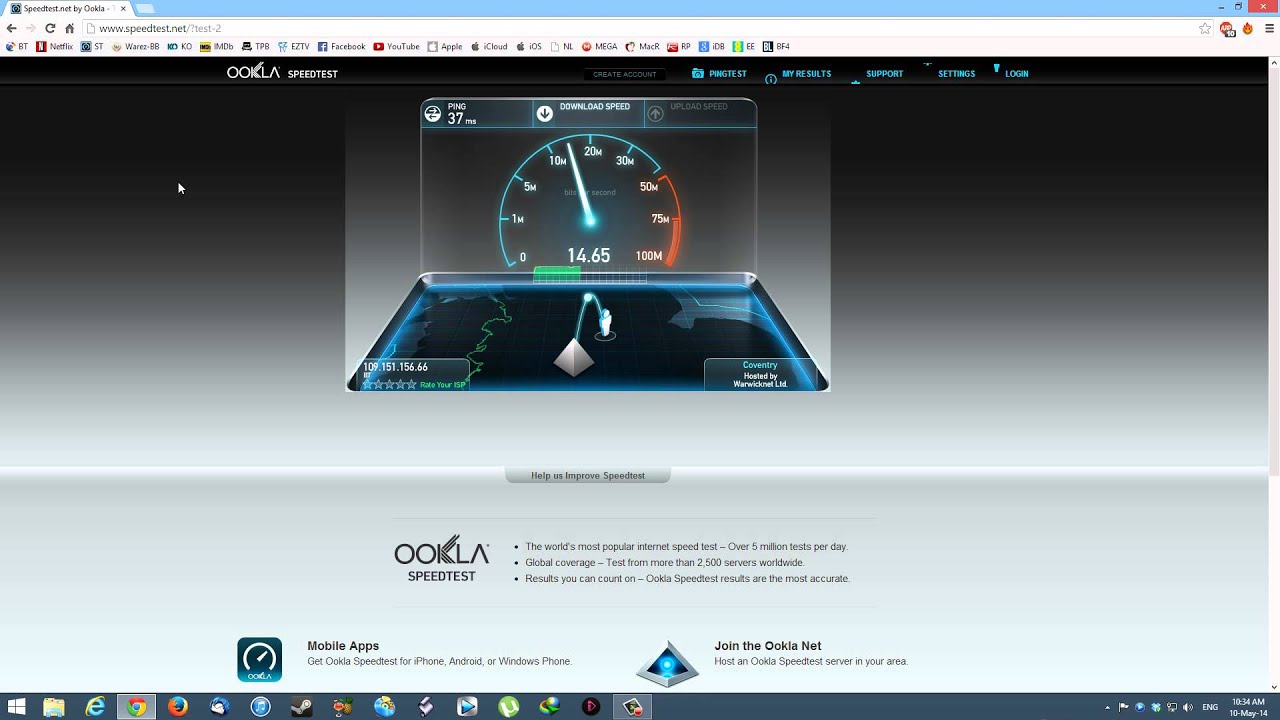Viewport: 1280px width, 720px height.
Task: Click the Ookla Net pyramid icon
Action: [668, 664]
